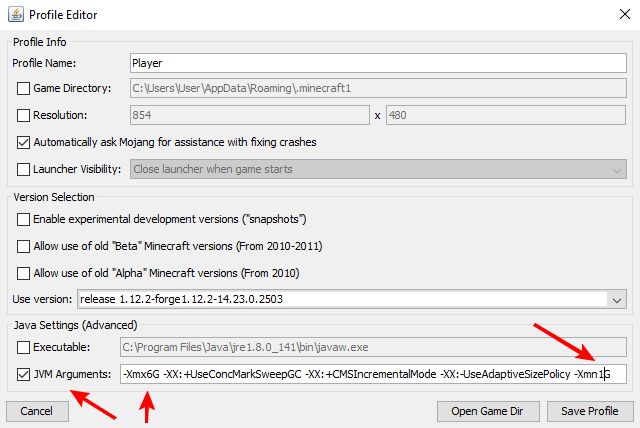This screenshot has width=640, height=428.
Task: Uncheck the JVM Arguments checkbox
Action: pyautogui.click(x=24, y=374)
